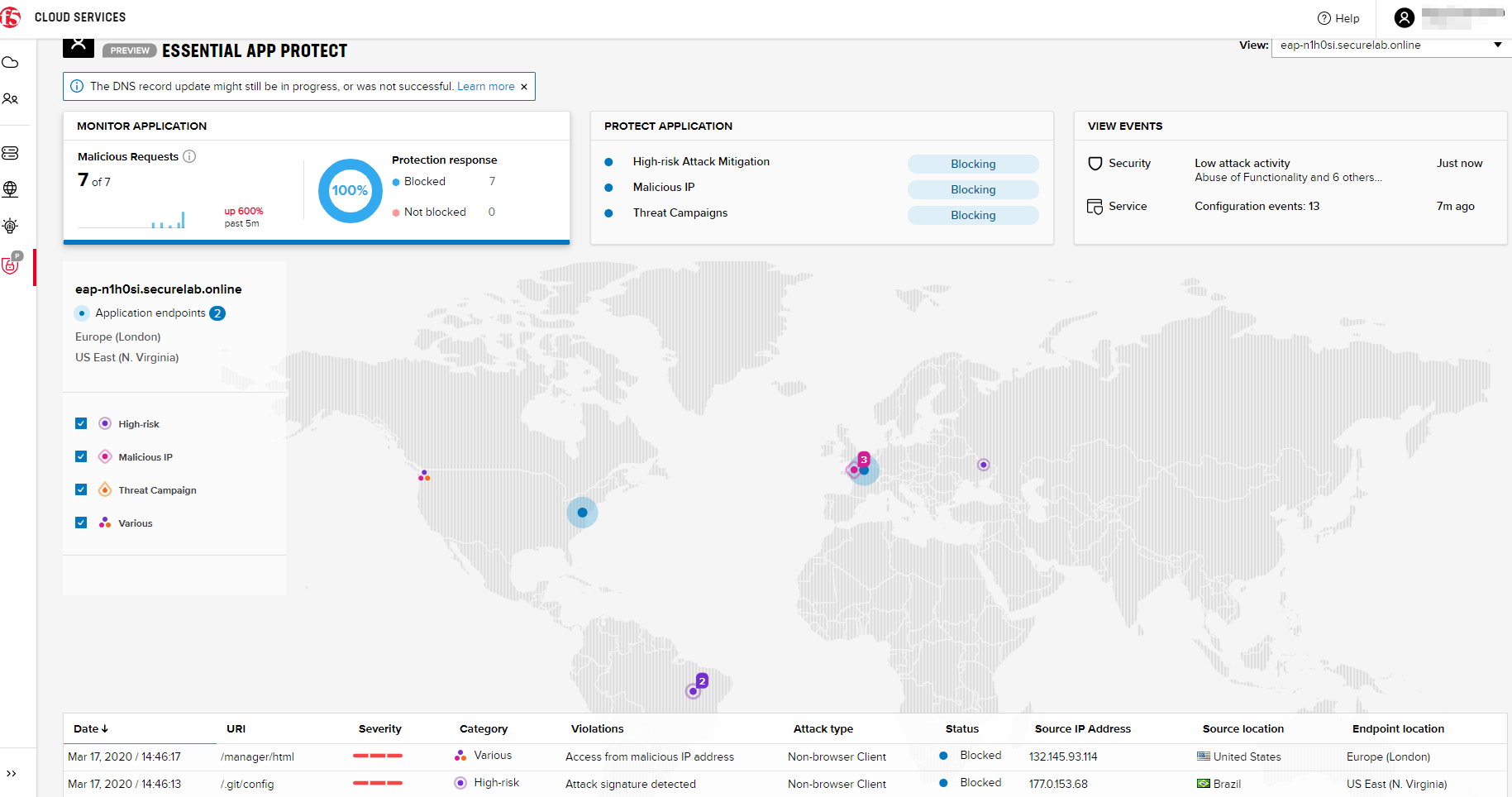The height and width of the screenshot is (797, 1512).
Task: Open the globe icon in left sidebar
Action: tap(11, 189)
